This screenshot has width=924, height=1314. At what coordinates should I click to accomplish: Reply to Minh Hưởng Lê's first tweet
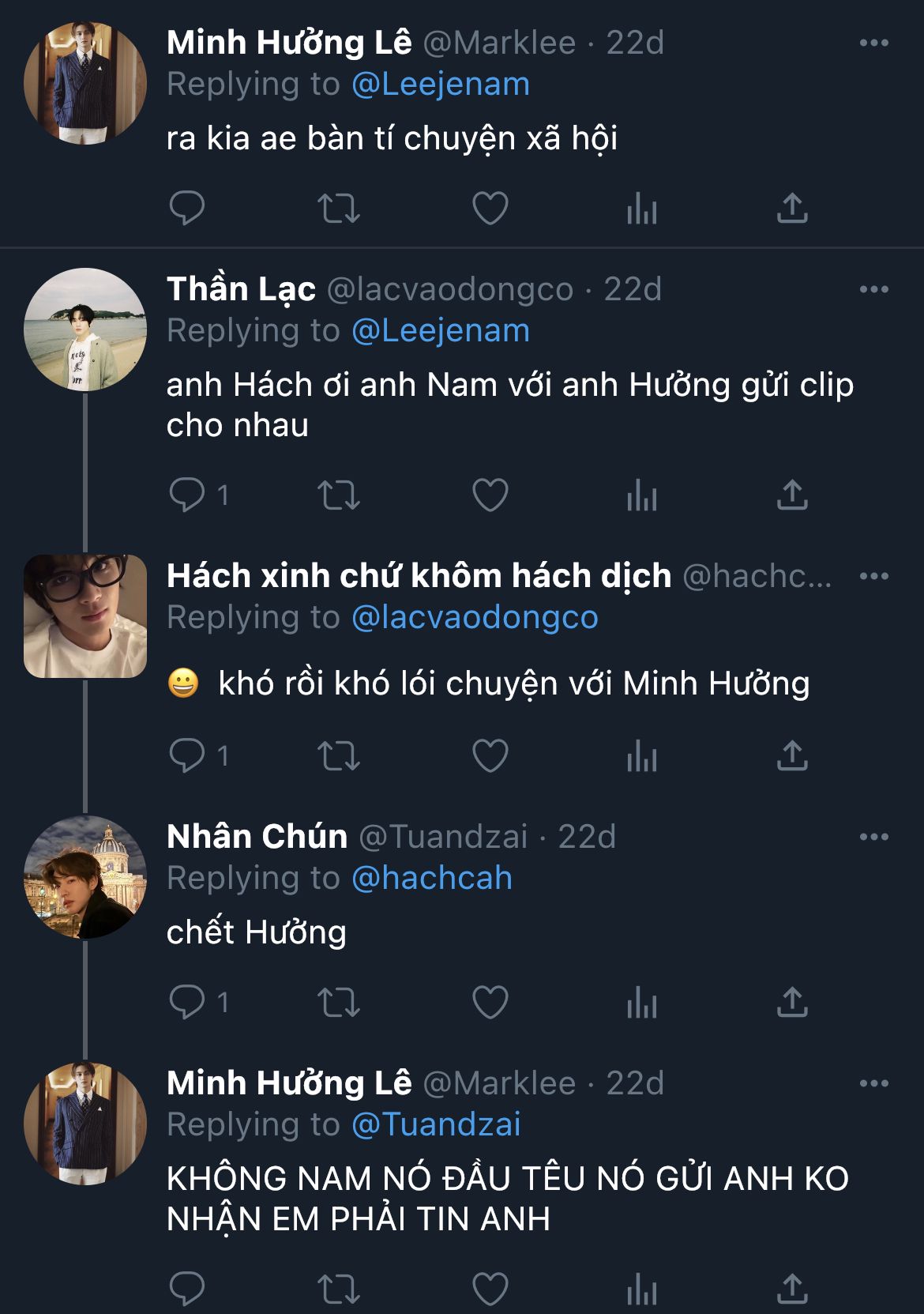click(187, 209)
